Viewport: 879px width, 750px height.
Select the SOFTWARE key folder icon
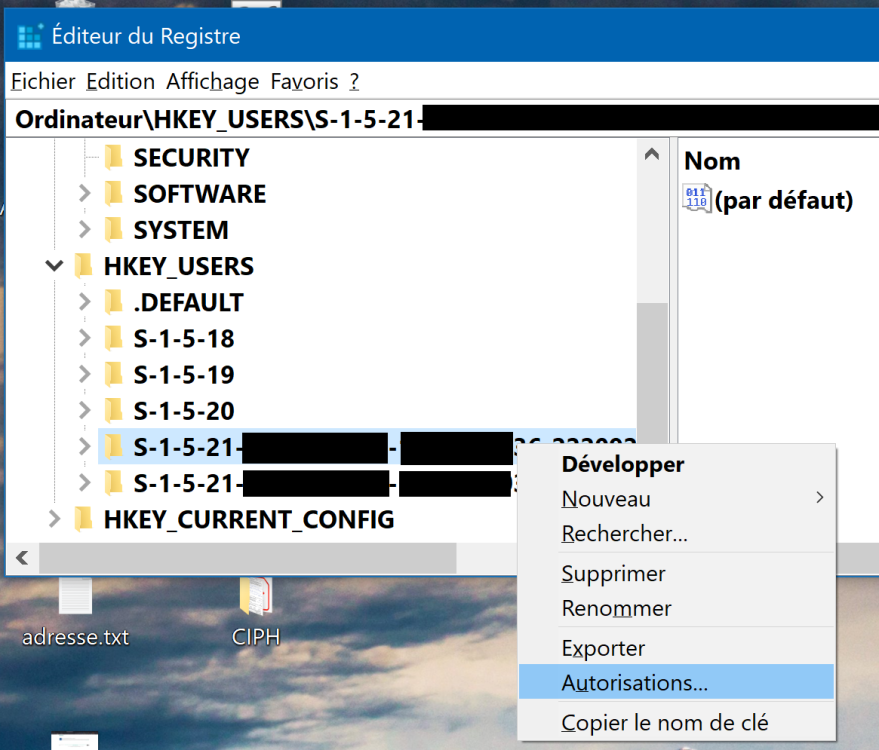[x=114, y=193]
